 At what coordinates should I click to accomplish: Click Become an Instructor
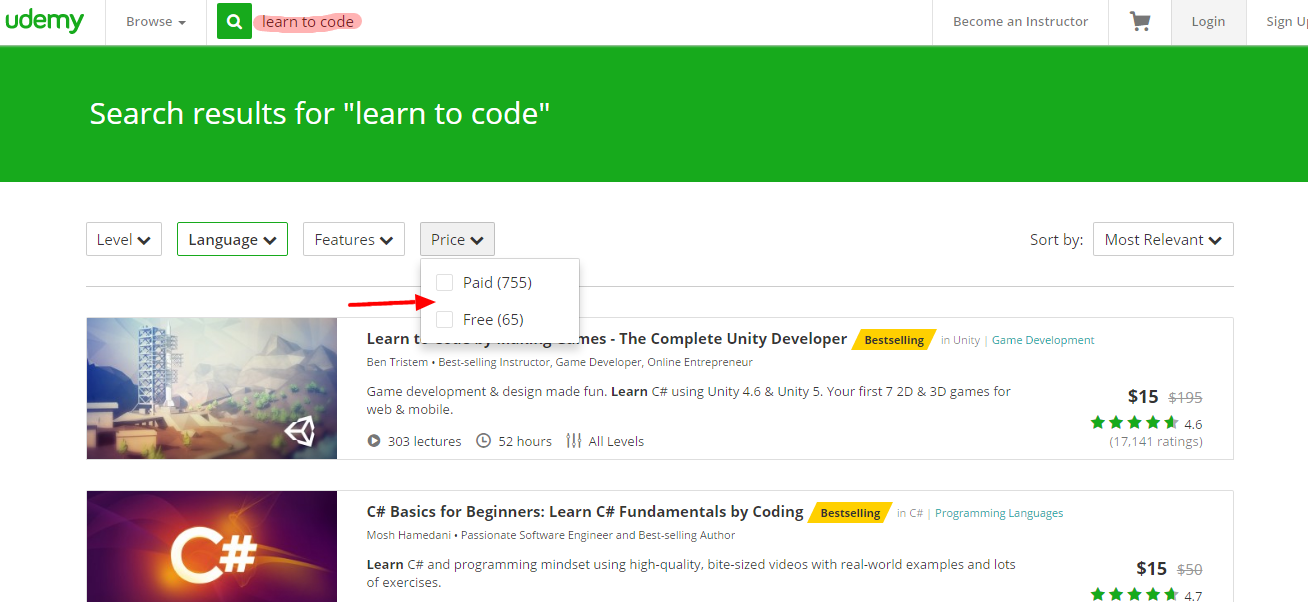[x=1020, y=22]
